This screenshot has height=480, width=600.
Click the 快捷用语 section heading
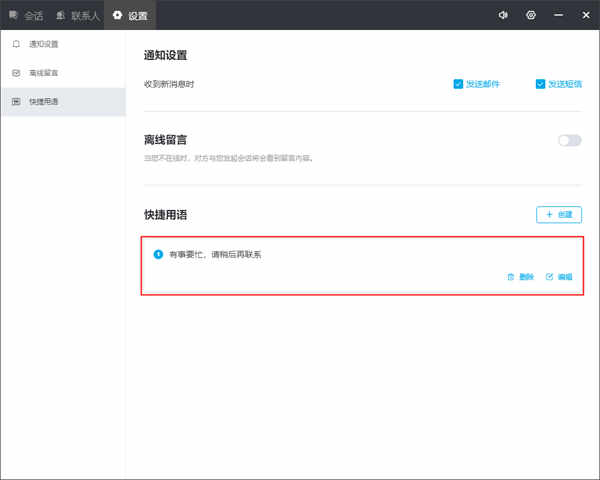[x=165, y=215]
